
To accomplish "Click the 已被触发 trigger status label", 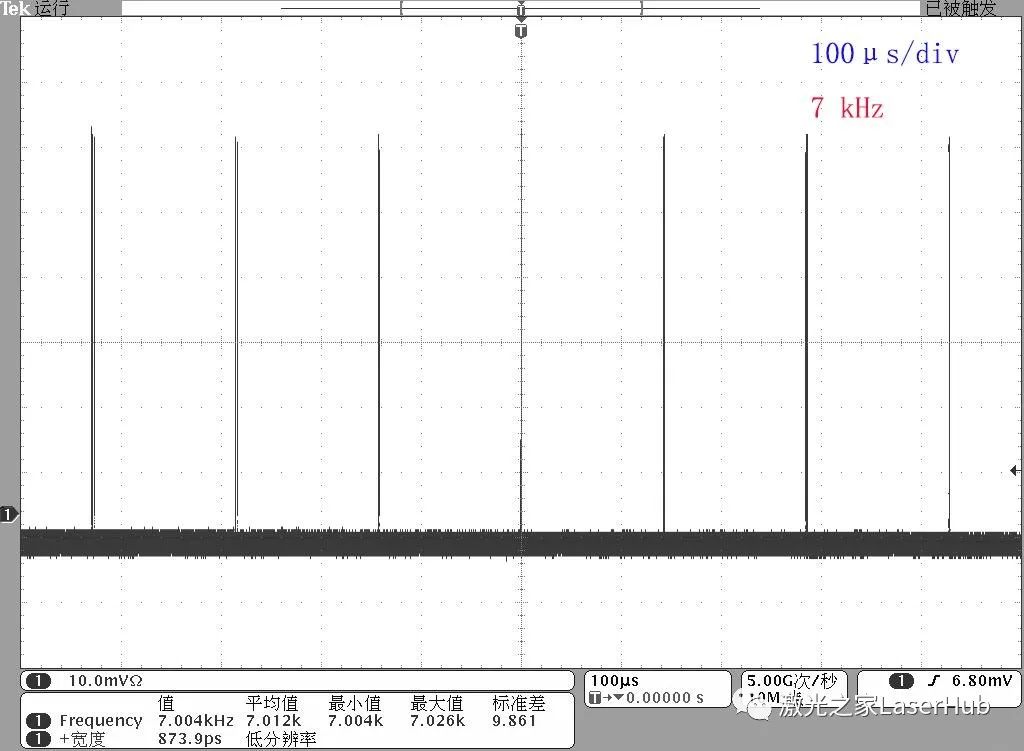I will point(960,9).
